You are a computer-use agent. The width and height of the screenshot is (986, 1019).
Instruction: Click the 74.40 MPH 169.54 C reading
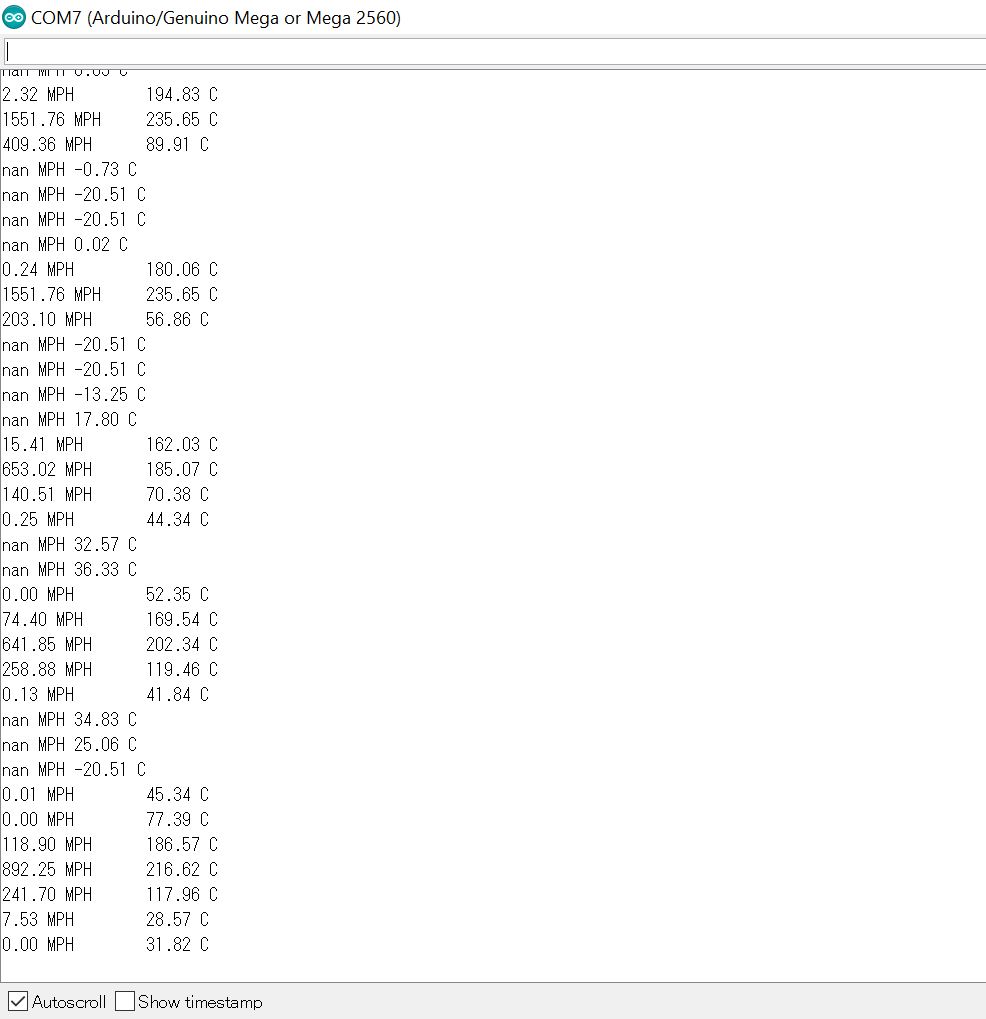(110, 619)
